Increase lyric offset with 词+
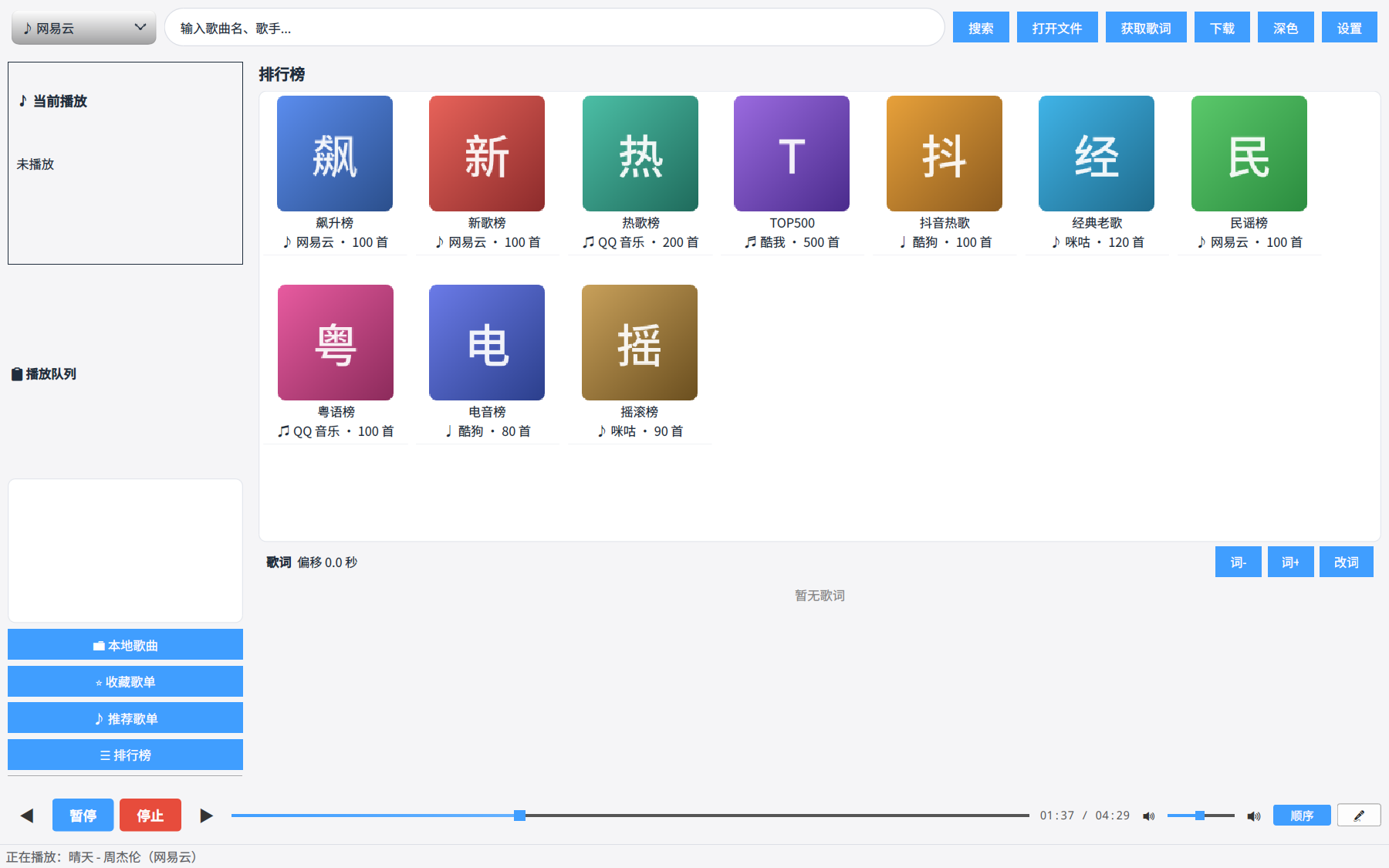Screen dimensions: 1389x868 pos(1291,562)
